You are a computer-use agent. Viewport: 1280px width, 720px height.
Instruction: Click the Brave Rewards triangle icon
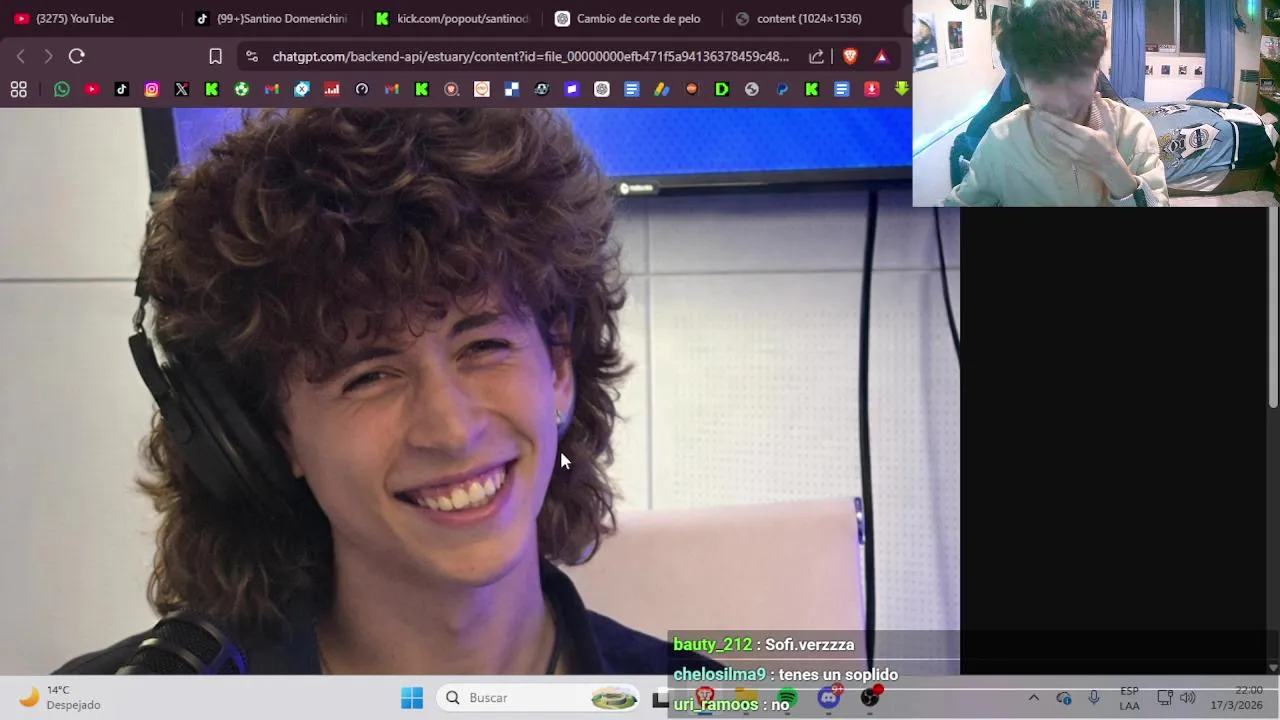click(x=881, y=56)
